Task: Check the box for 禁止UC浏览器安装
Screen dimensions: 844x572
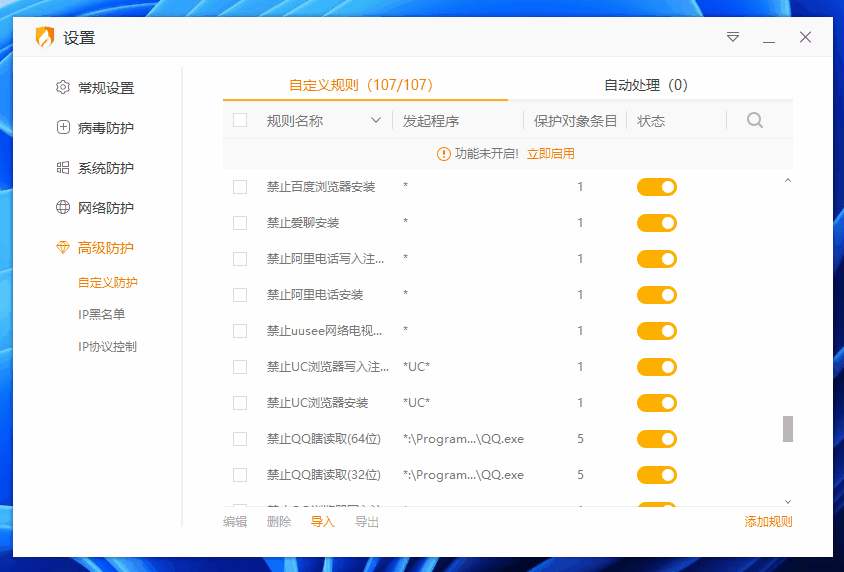Action: pyautogui.click(x=240, y=403)
